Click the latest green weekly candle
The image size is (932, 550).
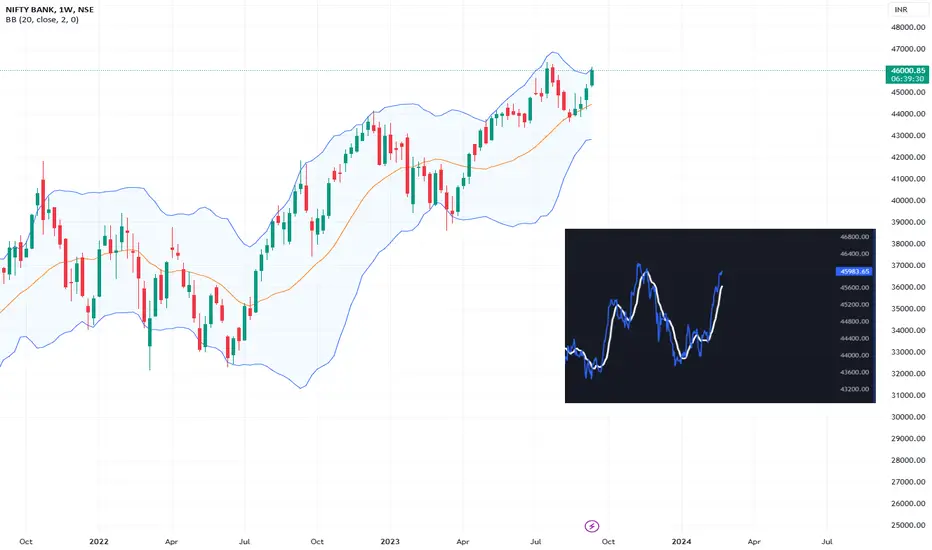click(x=591, y=77)
